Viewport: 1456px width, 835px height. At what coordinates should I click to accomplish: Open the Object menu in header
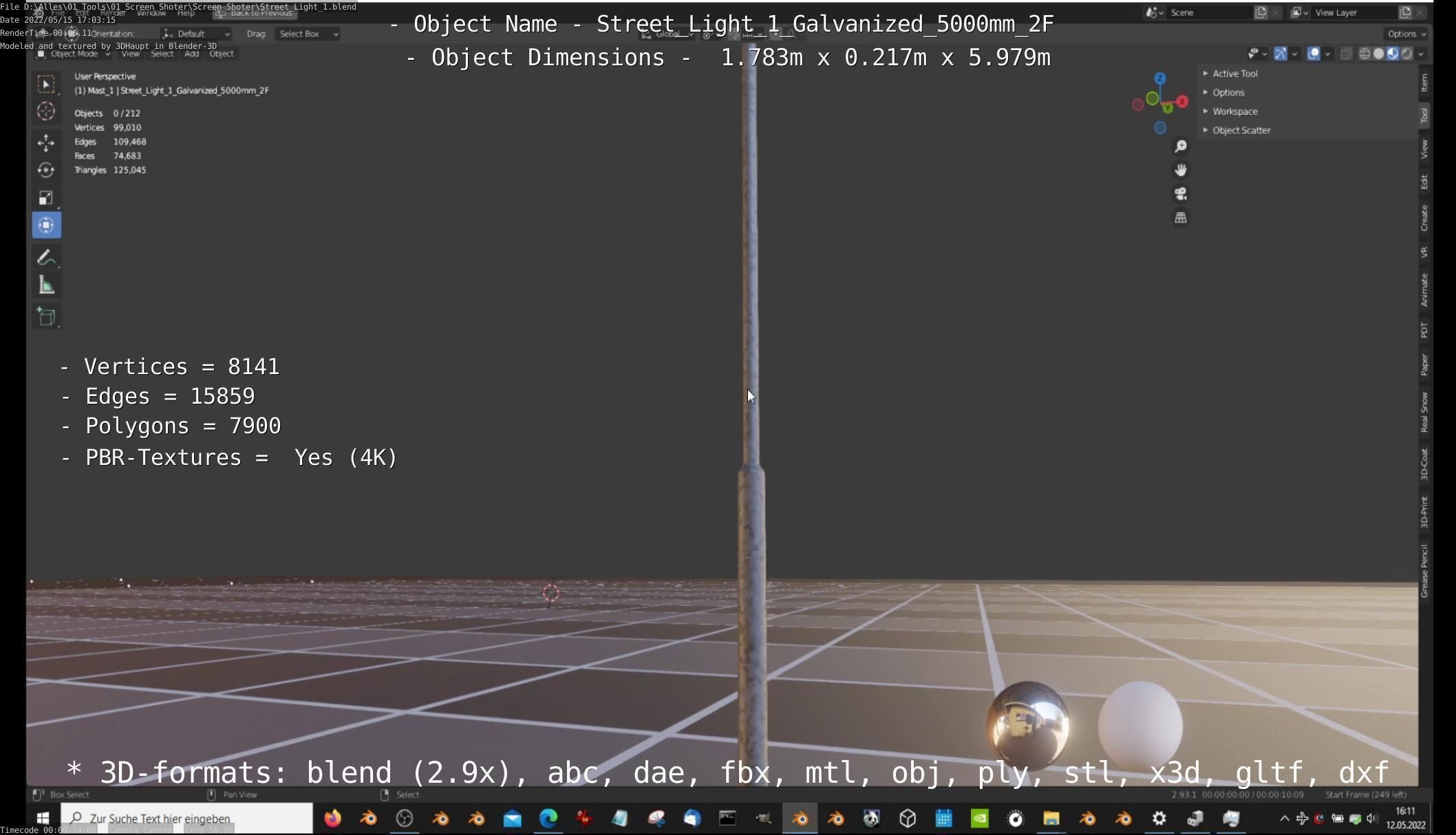pyautogui.click(x=222, y=54)
